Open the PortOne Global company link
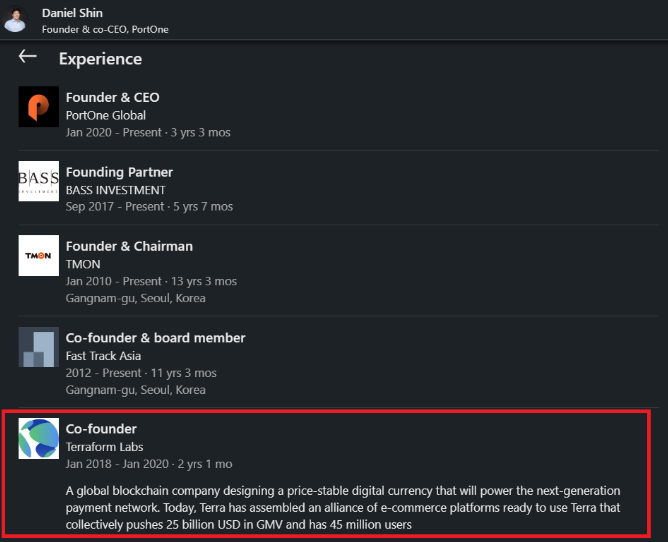Image resolution: width=668 pixels, height=542 pixels. point(105,115)
